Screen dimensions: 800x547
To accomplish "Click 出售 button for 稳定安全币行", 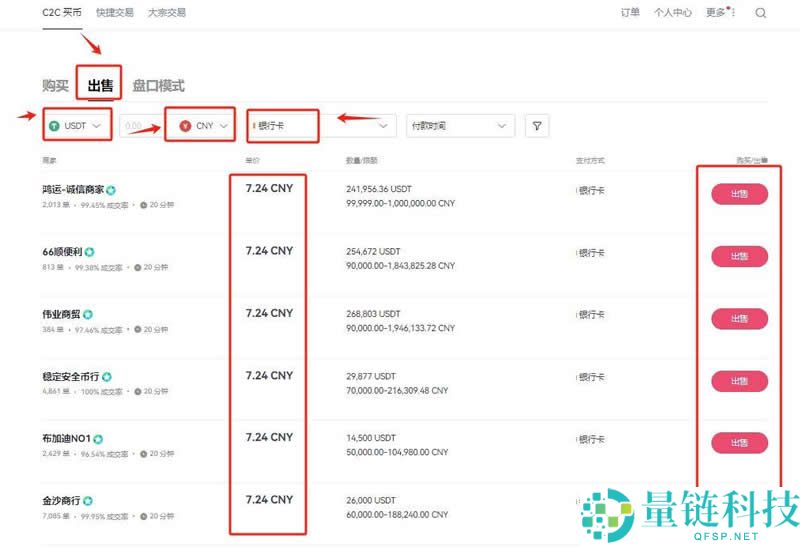I will [739, 381].
